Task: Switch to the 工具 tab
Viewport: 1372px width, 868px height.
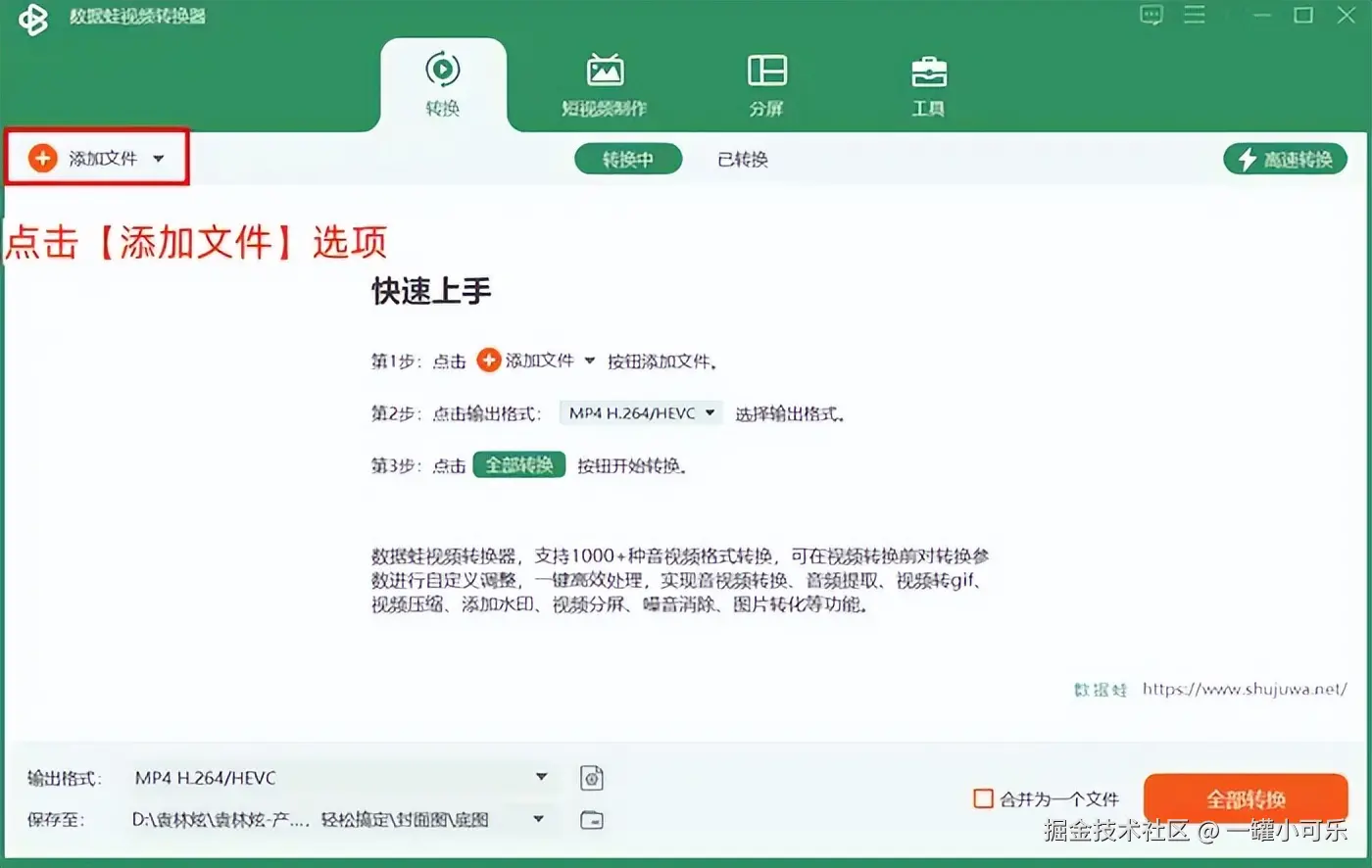Action: 928,84
